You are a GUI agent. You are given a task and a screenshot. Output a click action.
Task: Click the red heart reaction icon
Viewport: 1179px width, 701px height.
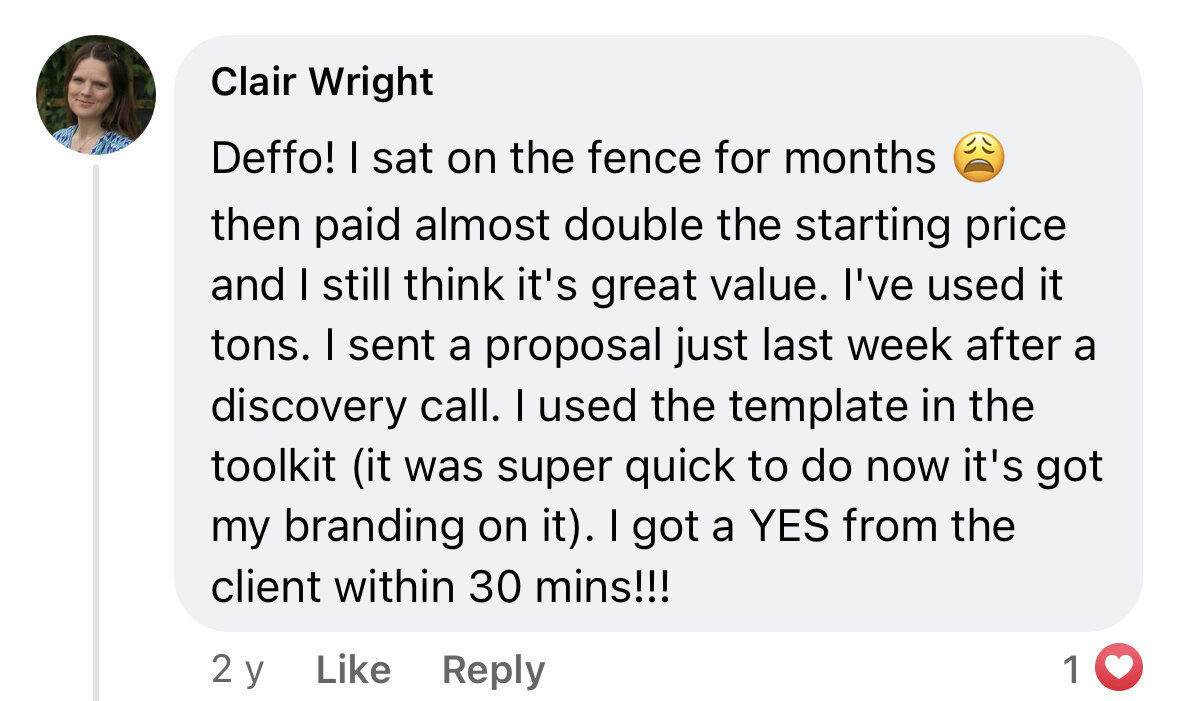1118,667
